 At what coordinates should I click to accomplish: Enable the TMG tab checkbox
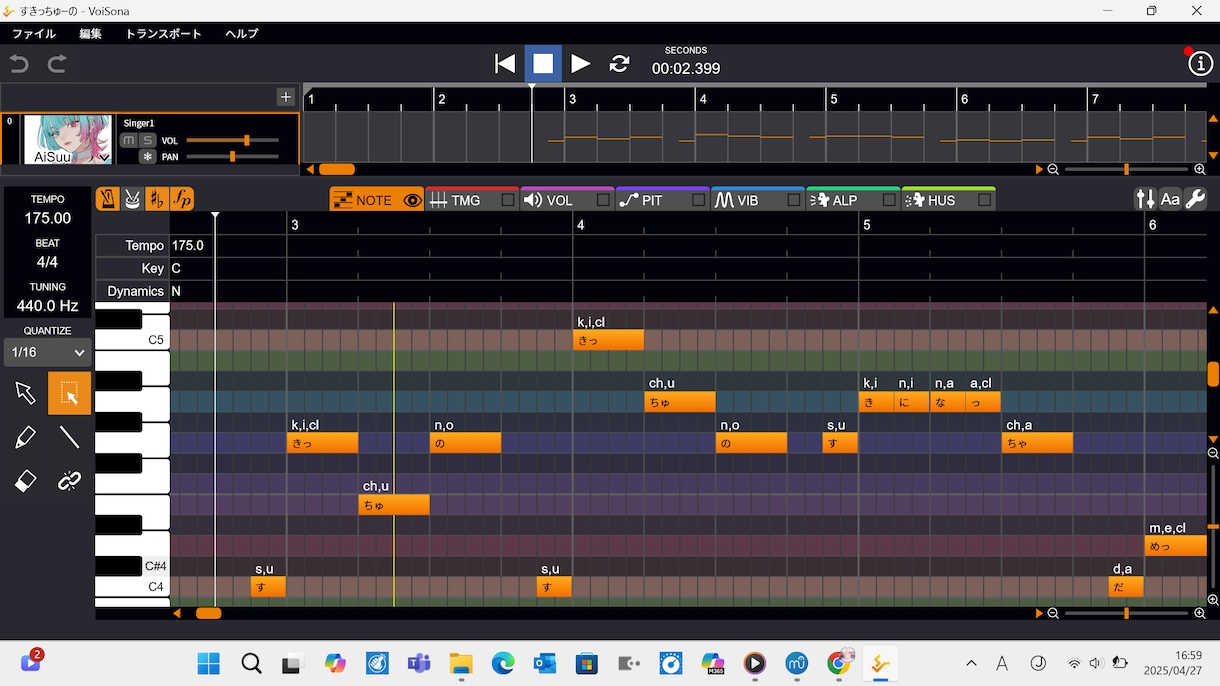[x=508, y=200]
